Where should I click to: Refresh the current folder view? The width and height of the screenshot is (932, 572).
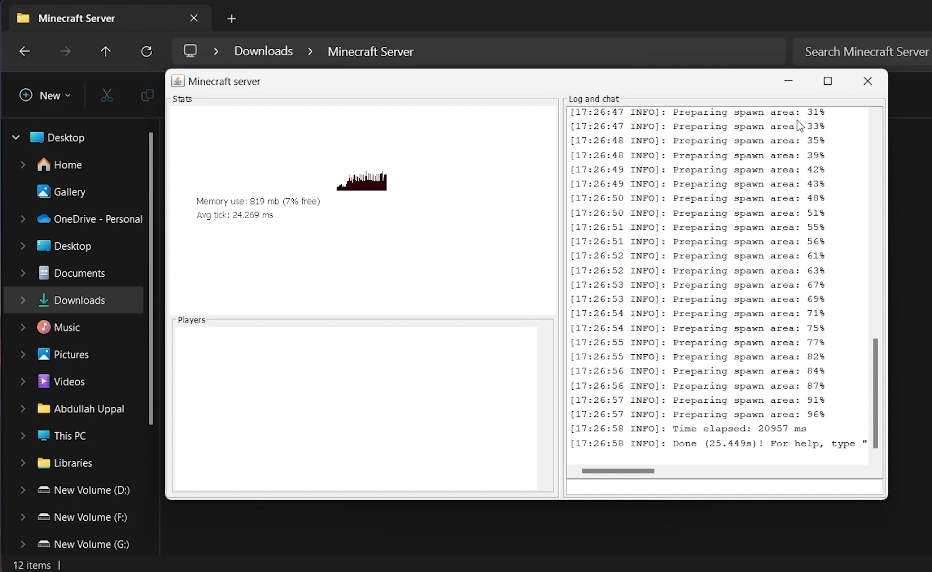[x=147, y=51]
